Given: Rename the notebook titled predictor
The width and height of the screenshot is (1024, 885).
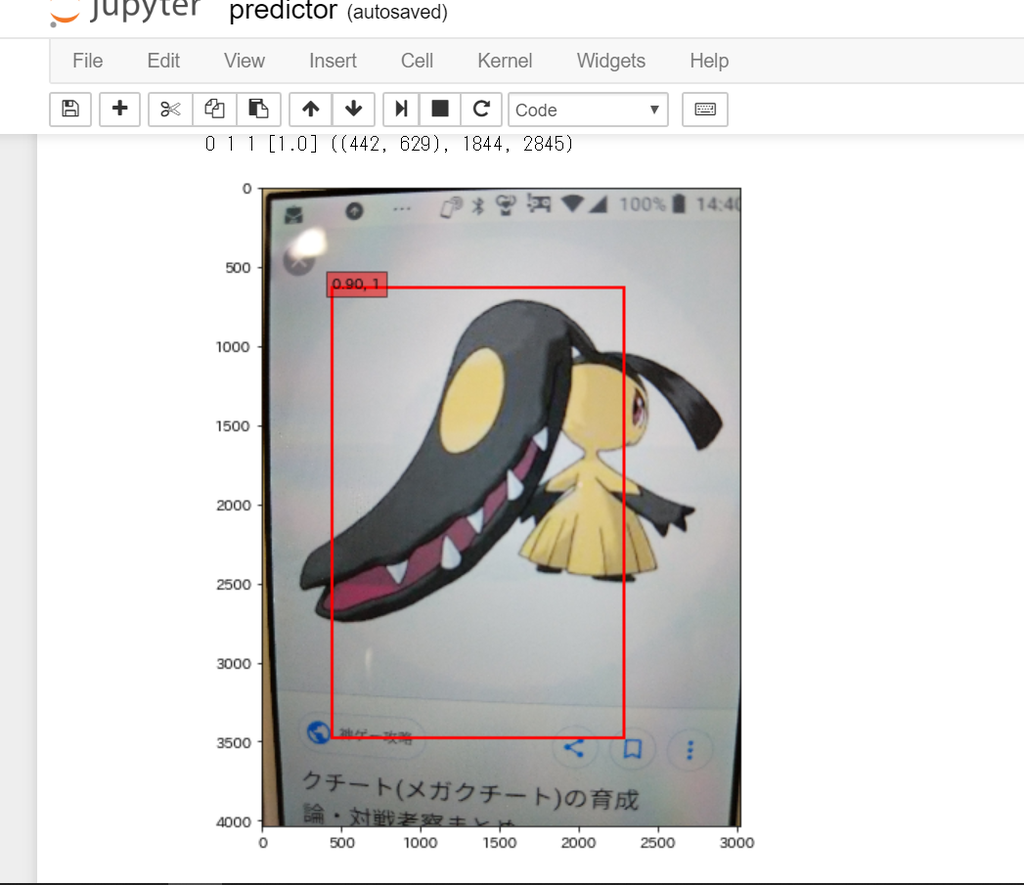Looking at the screenshot, I should tap(283, 11).
